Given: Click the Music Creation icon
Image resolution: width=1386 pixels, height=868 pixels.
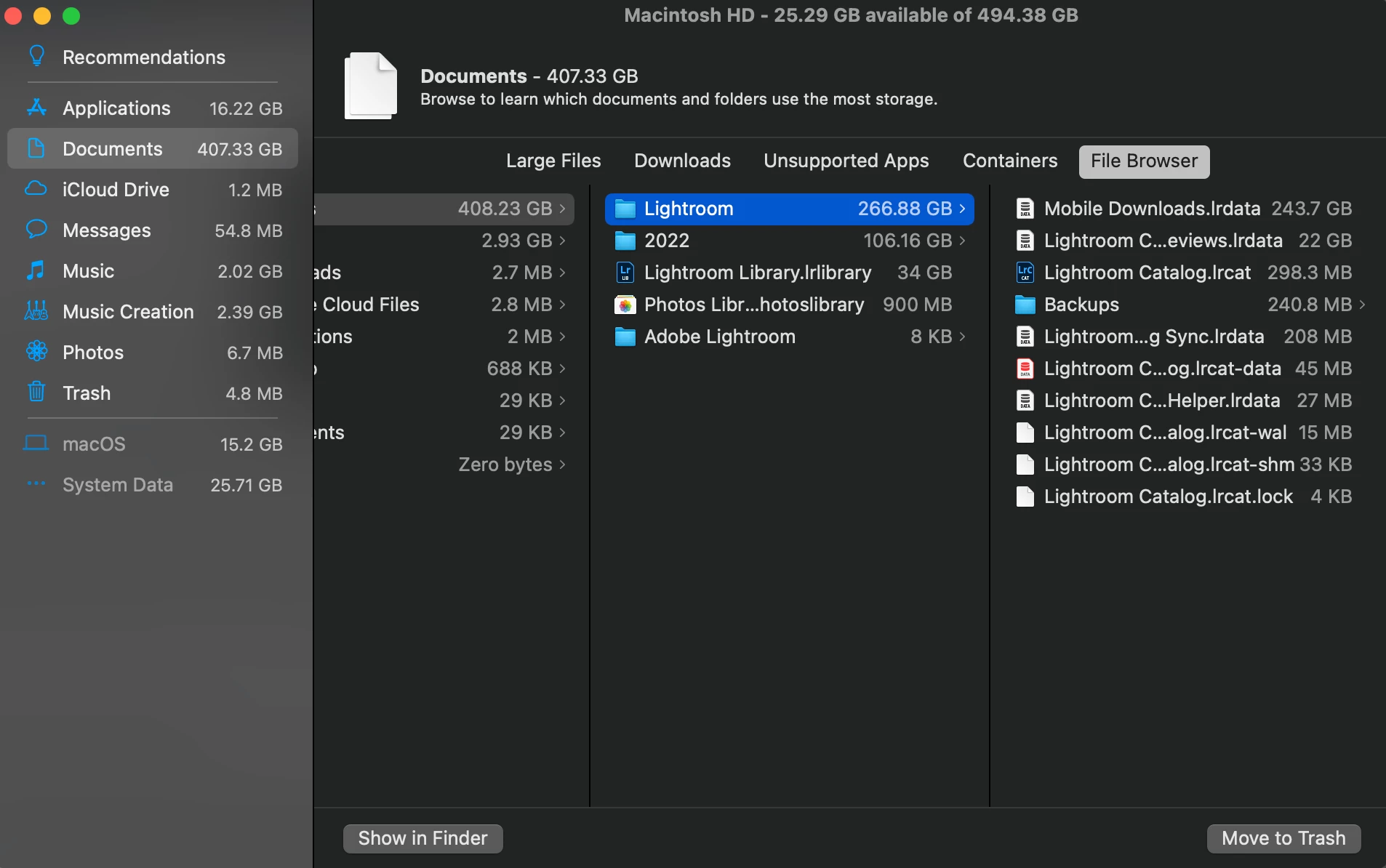Looking at the screenshot, I should pyautogui.click(x=36, y=311).
